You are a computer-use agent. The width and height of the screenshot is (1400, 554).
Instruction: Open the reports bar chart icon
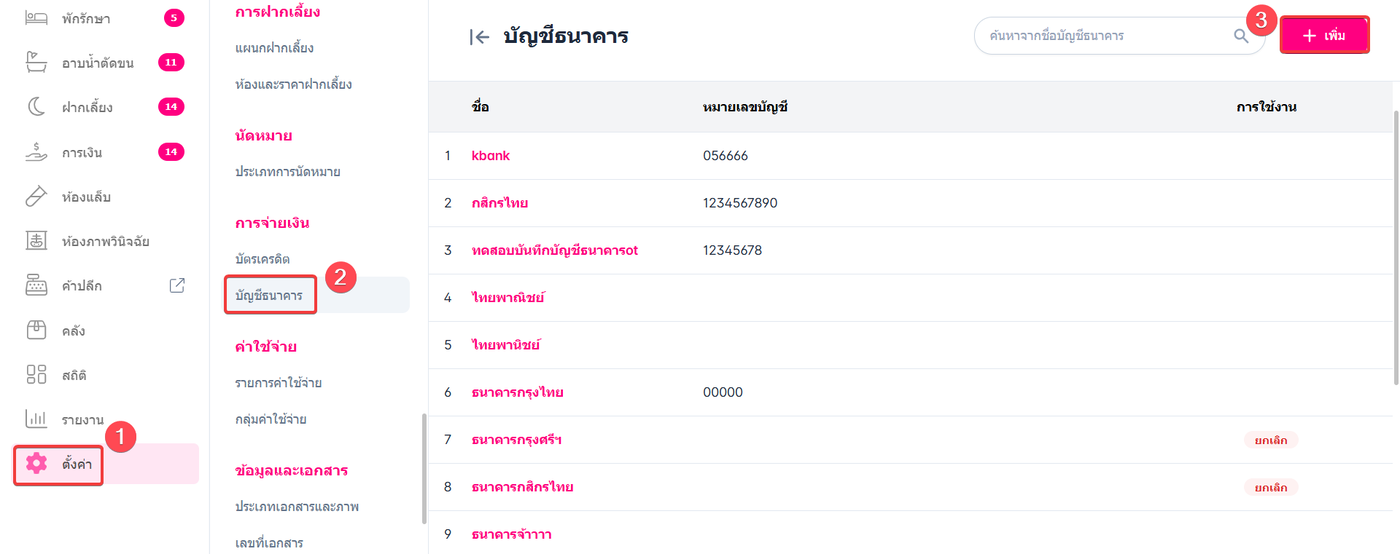(x=37, y=419)
